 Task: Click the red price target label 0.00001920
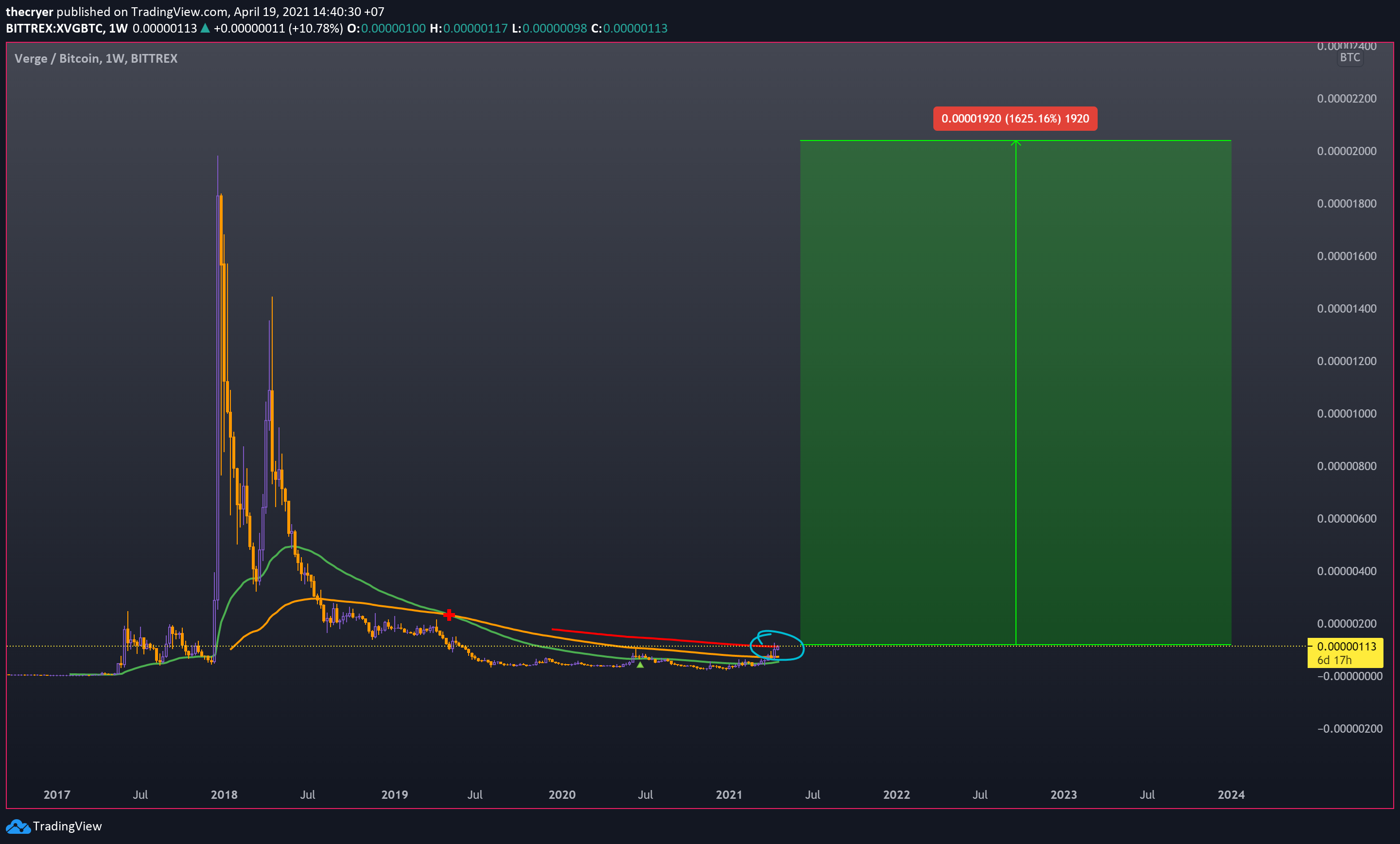tap(1015, 119)
